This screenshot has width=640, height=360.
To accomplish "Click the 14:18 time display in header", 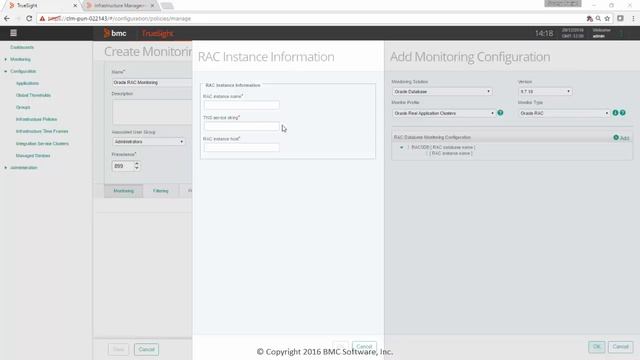I will pos(544,33).
